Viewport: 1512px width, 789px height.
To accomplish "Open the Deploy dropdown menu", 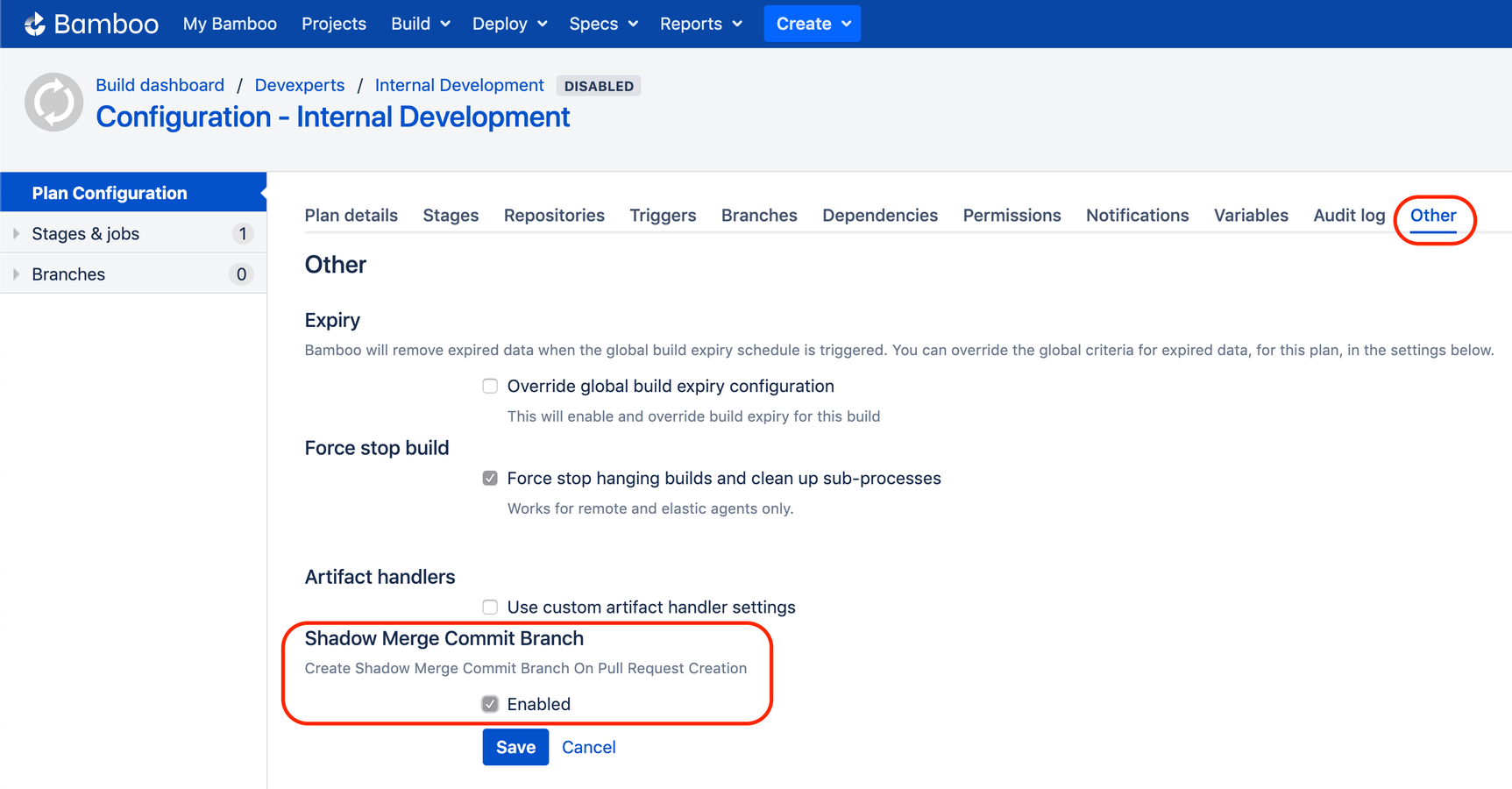I will point(509,24).
